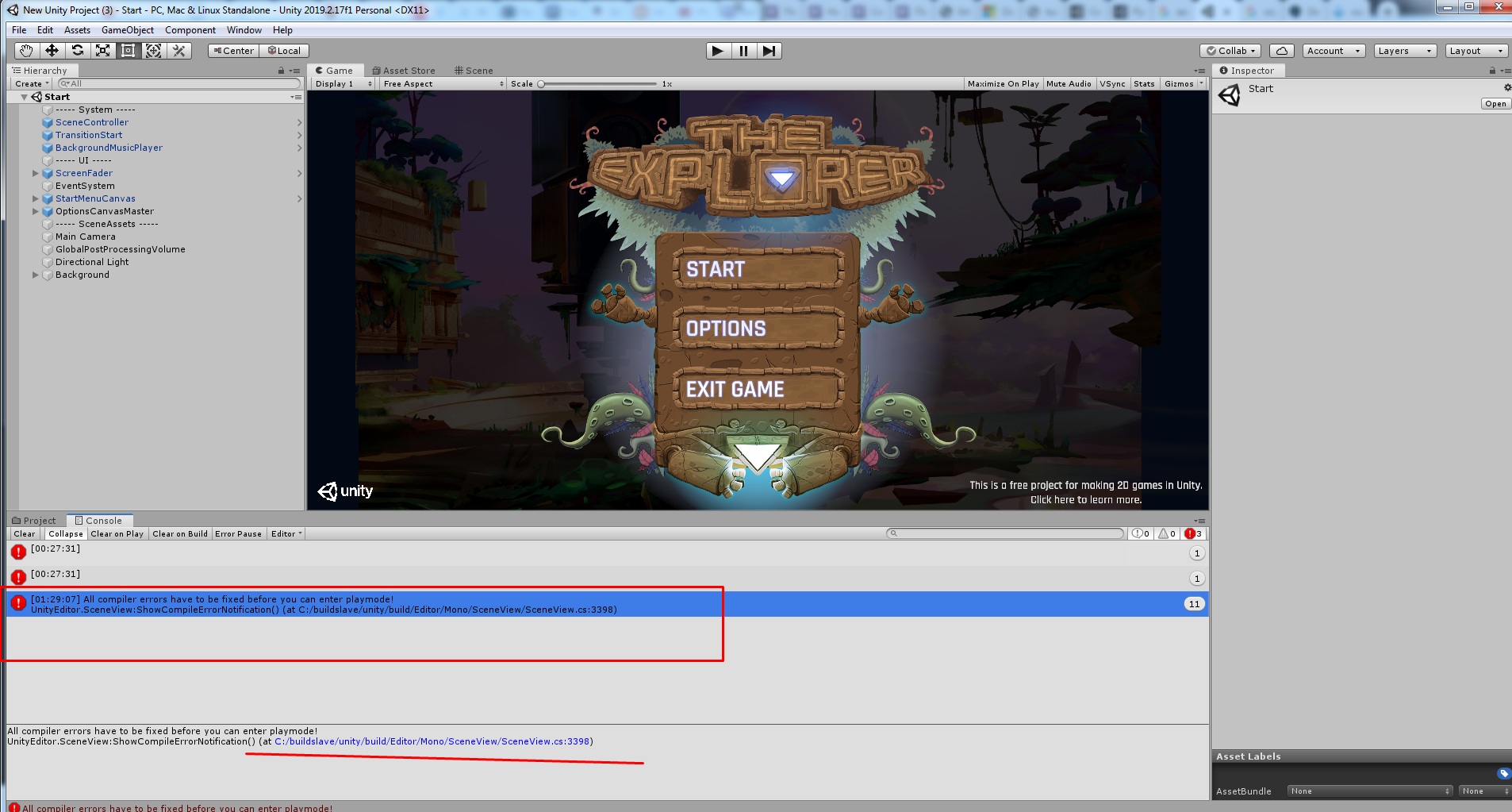Viewport: 1512px width, 812px height.
Task: Open the Free Aspect dropdown
Action: [442, 83]
